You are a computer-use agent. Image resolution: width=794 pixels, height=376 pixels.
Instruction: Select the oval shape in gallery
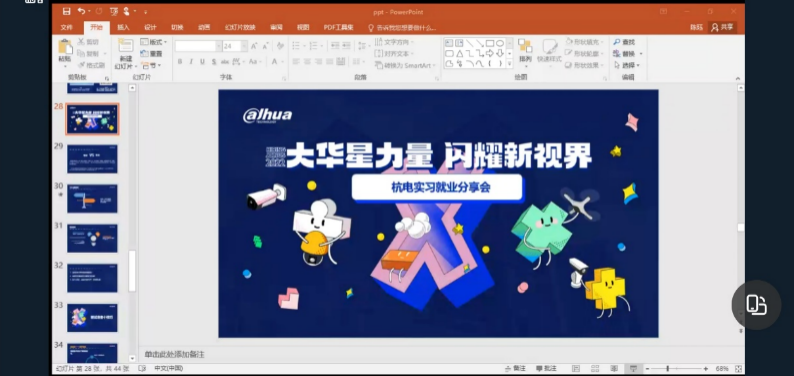tap(500, 44)
